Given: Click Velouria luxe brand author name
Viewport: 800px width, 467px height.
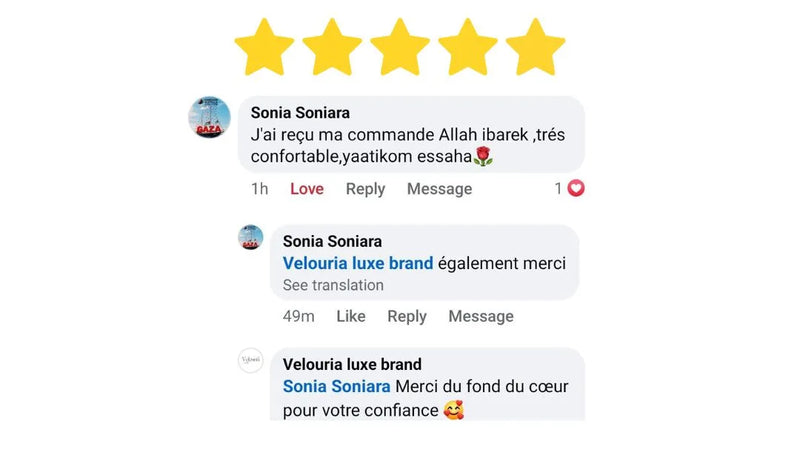Looking at the screenshot, I should click(x=352, y=364).
